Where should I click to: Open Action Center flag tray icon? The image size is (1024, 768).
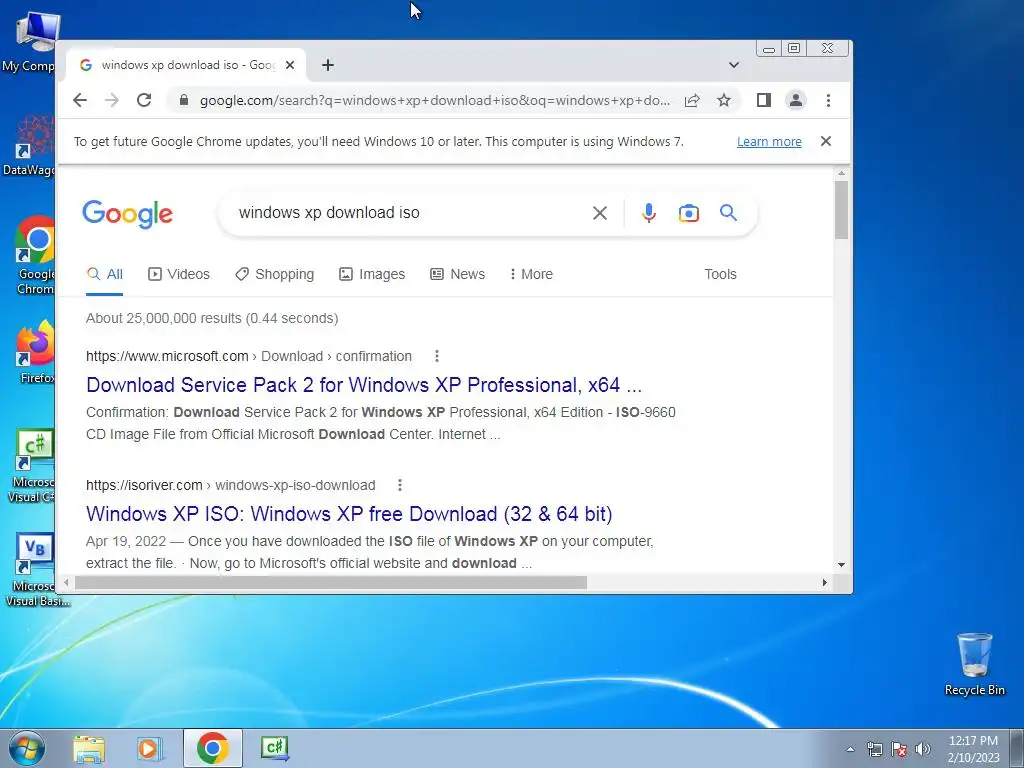(x=899, y=749)
